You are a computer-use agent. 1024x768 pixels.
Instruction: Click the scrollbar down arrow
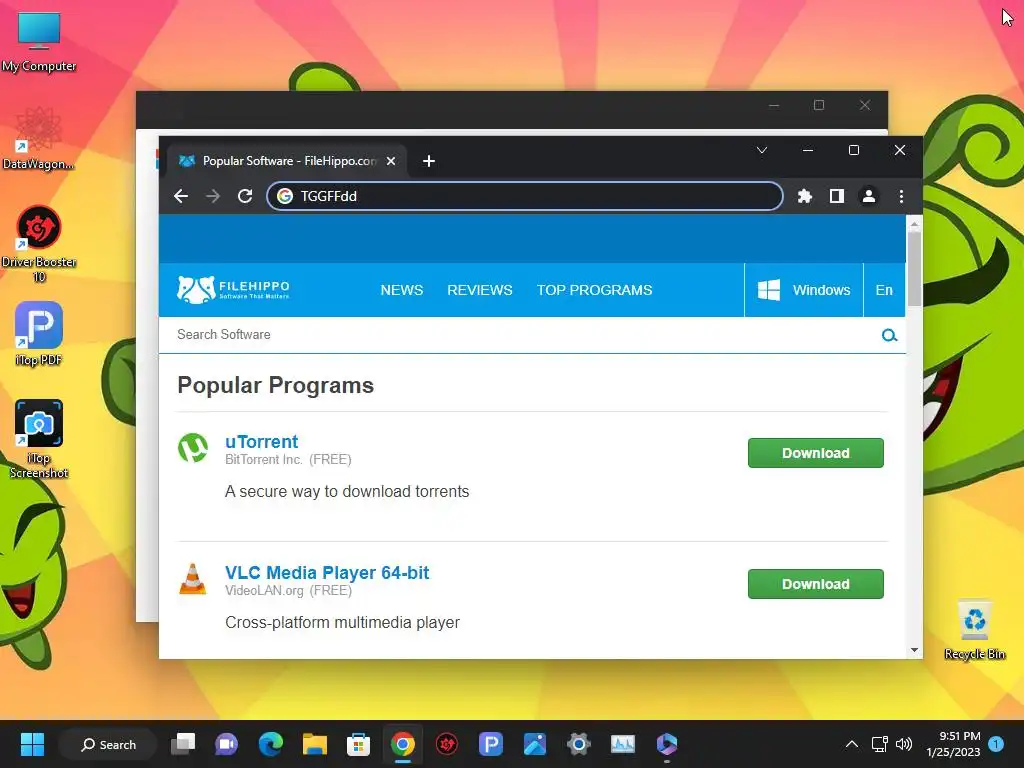click(x=914, y=650)
